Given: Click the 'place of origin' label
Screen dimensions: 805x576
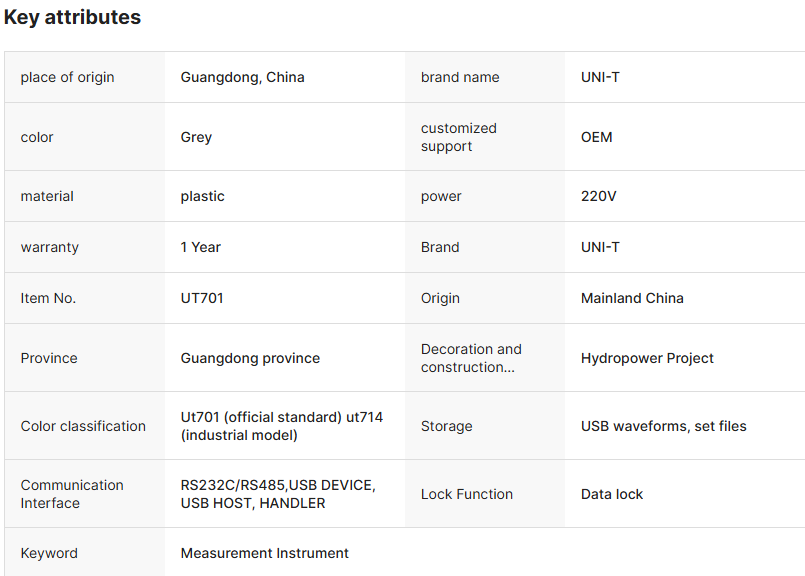Looking at the screenshot, I should point(67,77).
